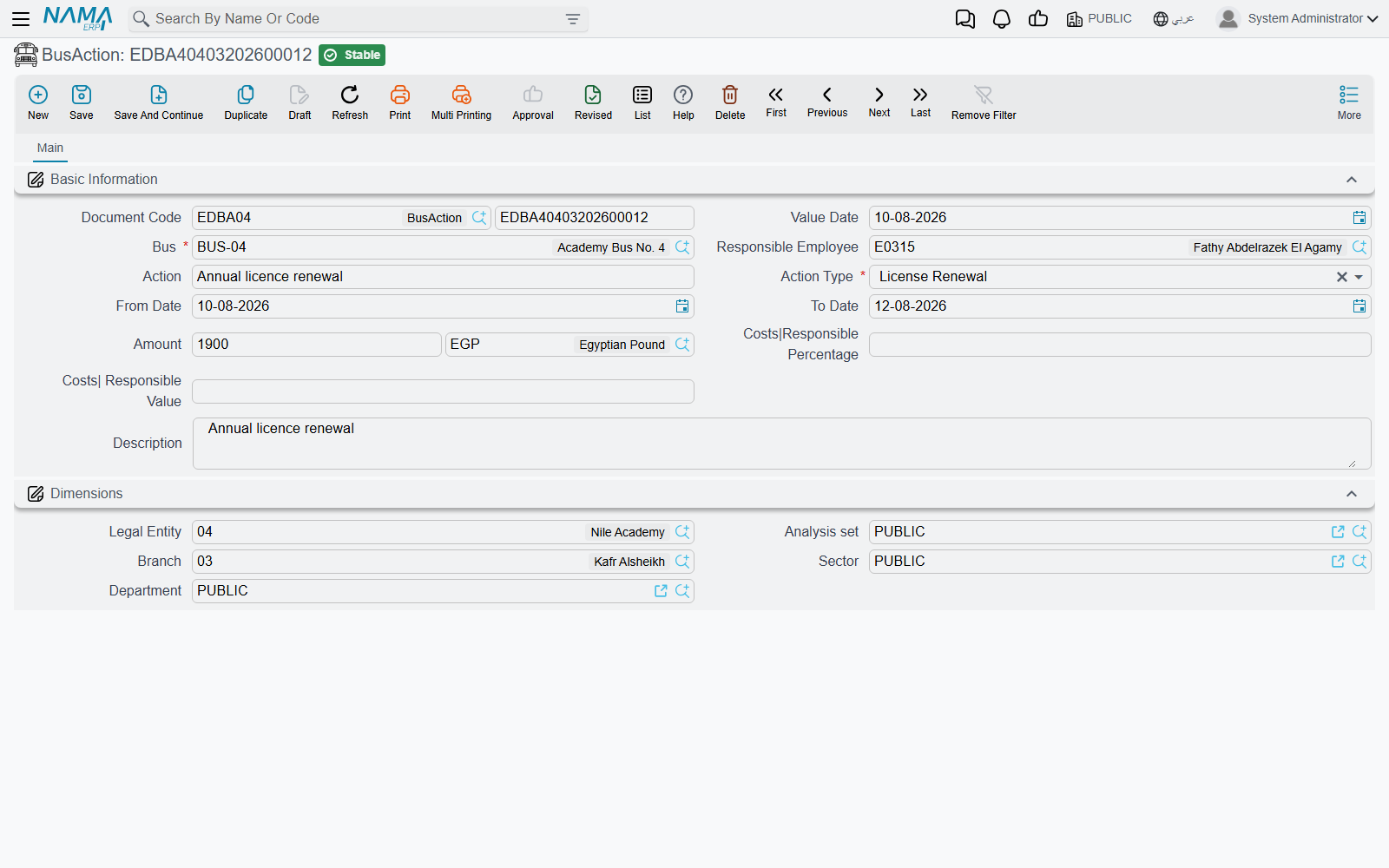Click the Amount field
This screenshot has width=1389, height=868.
(x=317, y=345)
